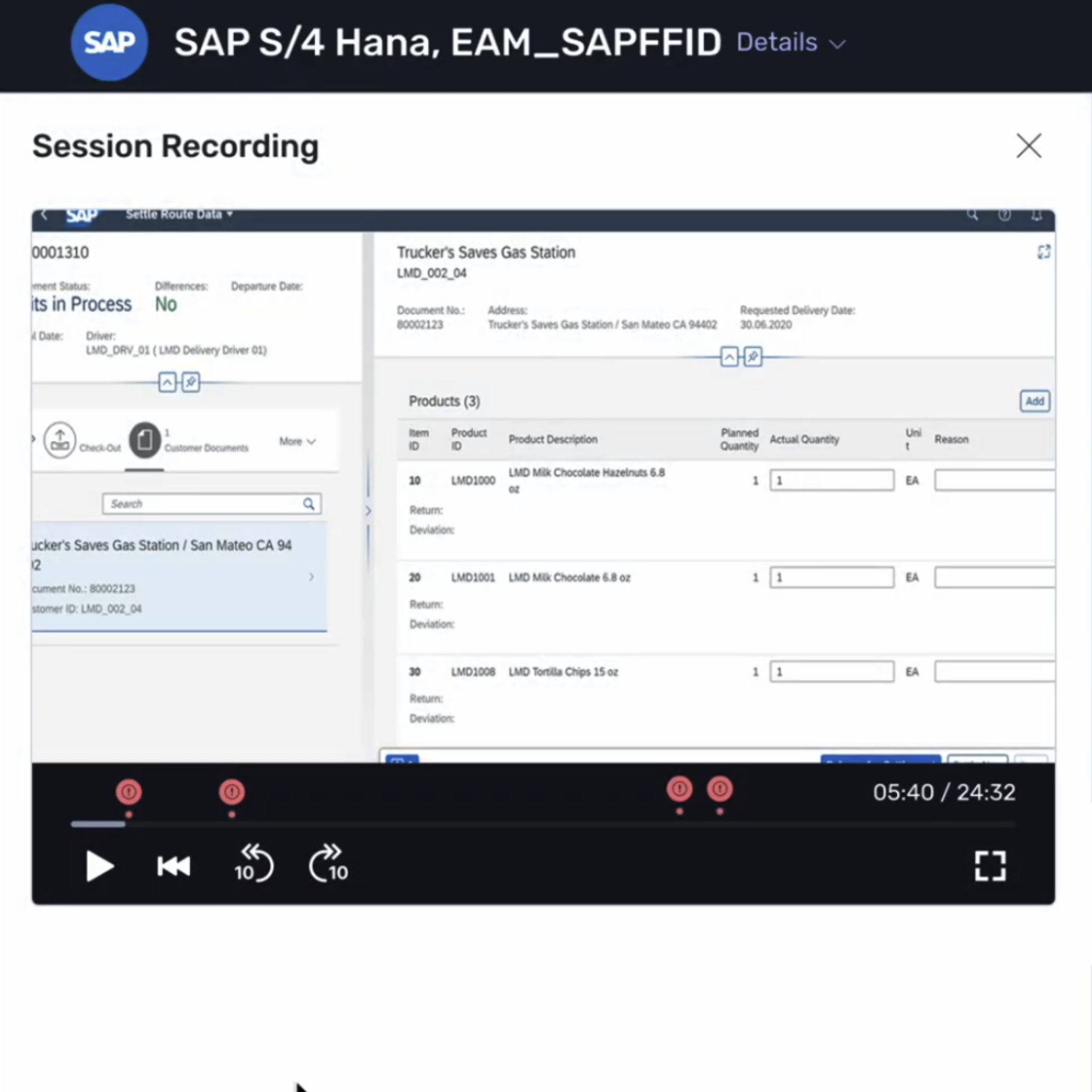The width and height of the screenshot is (1092, 1092).
Task: Toggle full screen icon beside Trucker's Saves header
Action: [1044, 252]
